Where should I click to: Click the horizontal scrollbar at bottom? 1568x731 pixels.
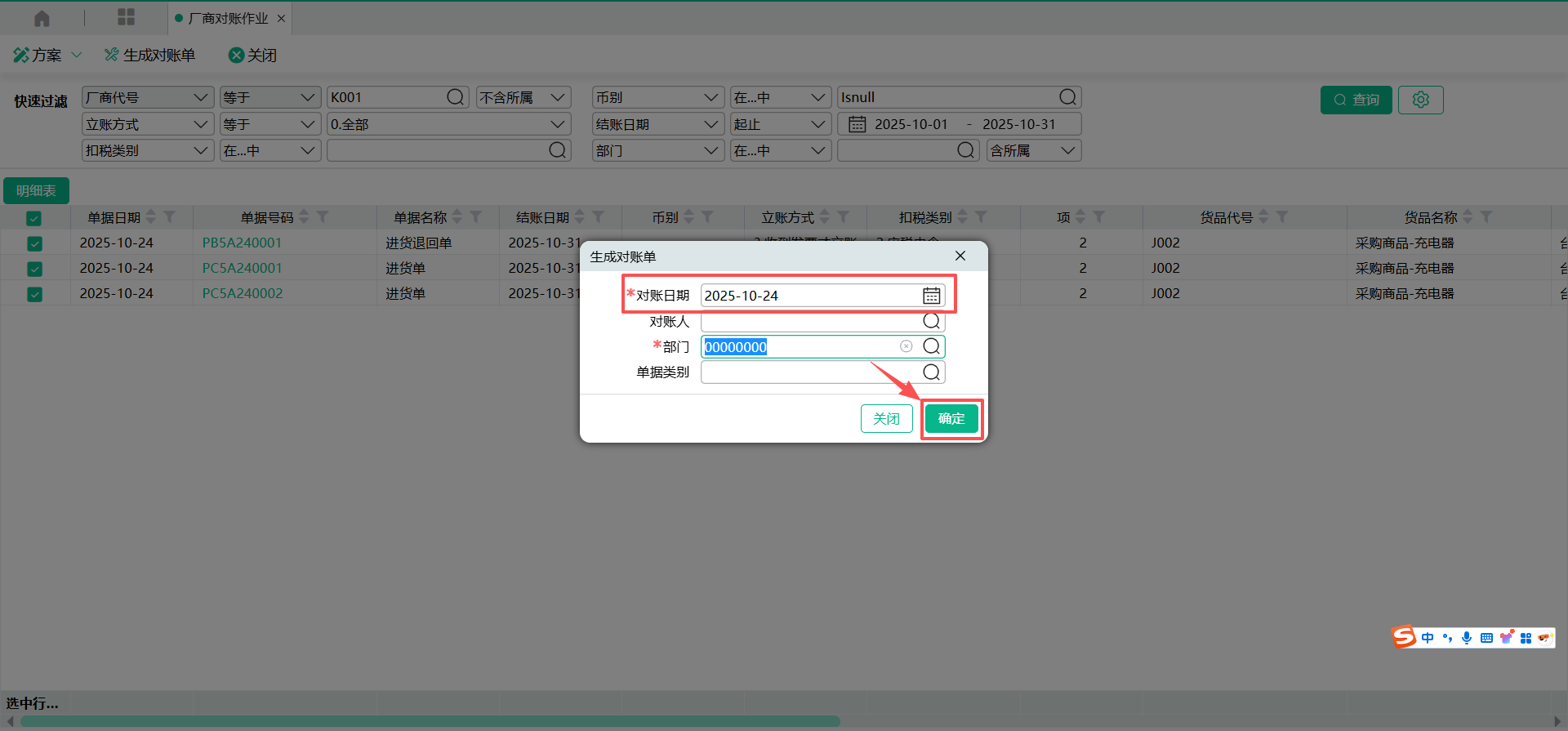(430, 721)
